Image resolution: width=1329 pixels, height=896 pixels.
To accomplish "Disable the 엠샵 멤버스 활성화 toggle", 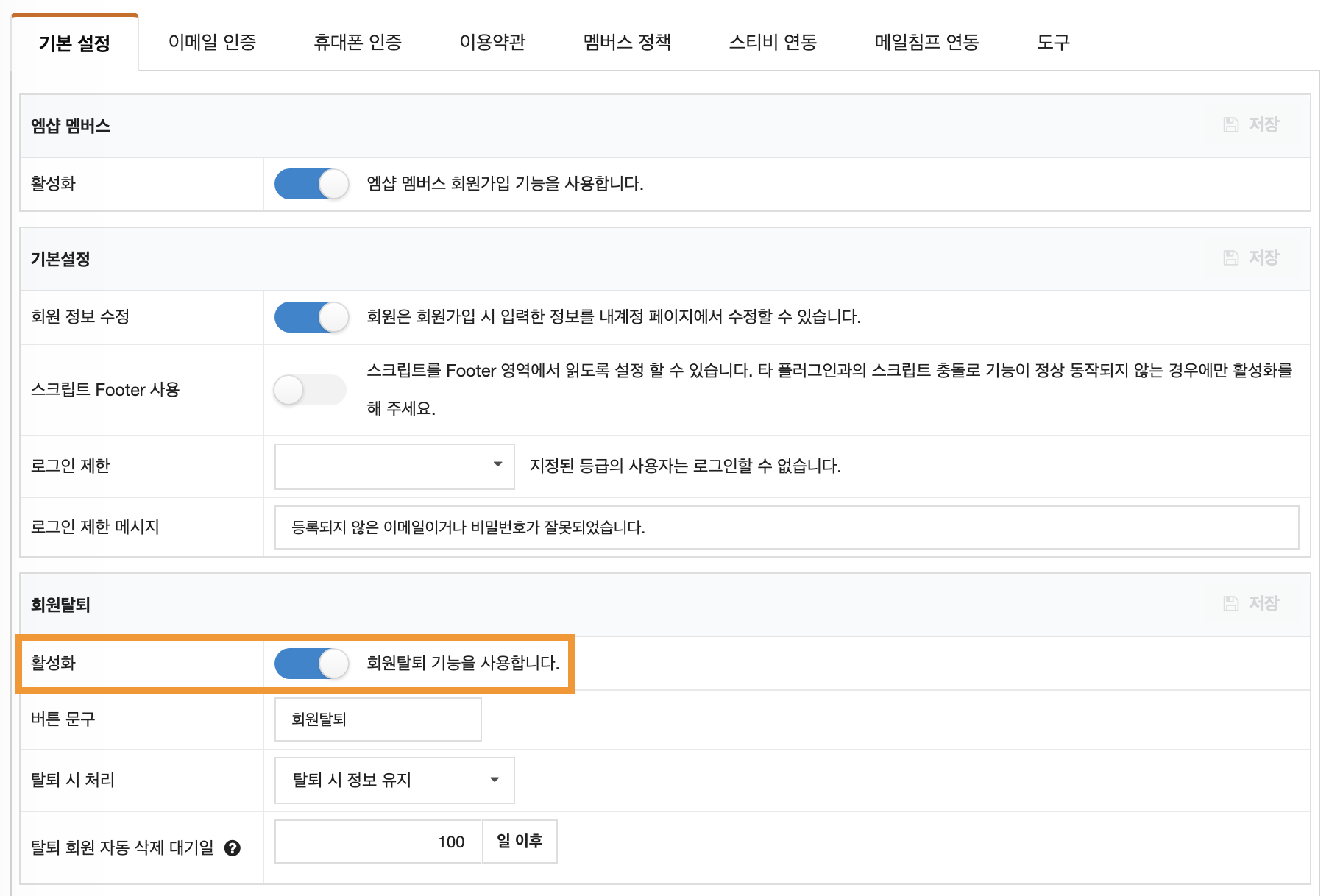I will click(x=311, y=184).
